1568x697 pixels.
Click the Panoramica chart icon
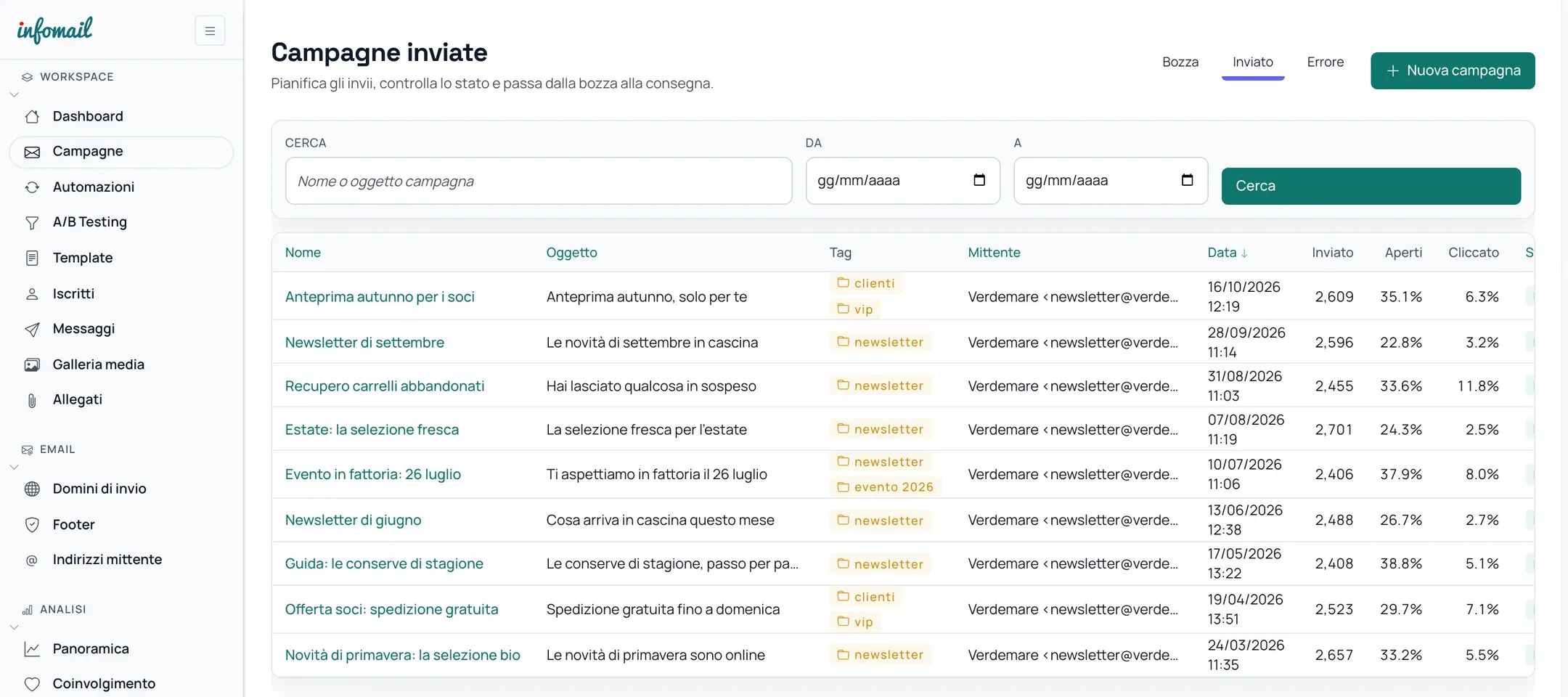pyautogui.click(x=32, y=649)
